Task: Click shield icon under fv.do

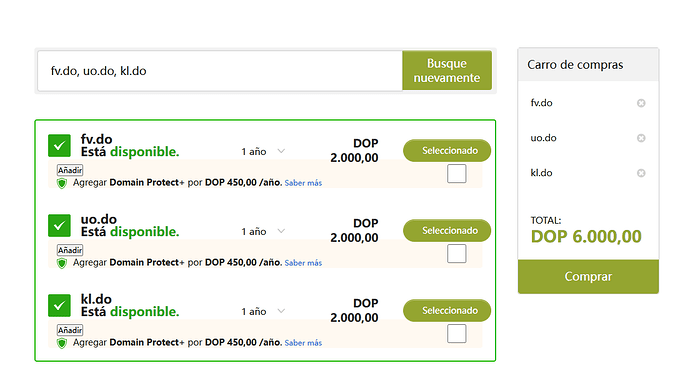Action: (62, 183)
